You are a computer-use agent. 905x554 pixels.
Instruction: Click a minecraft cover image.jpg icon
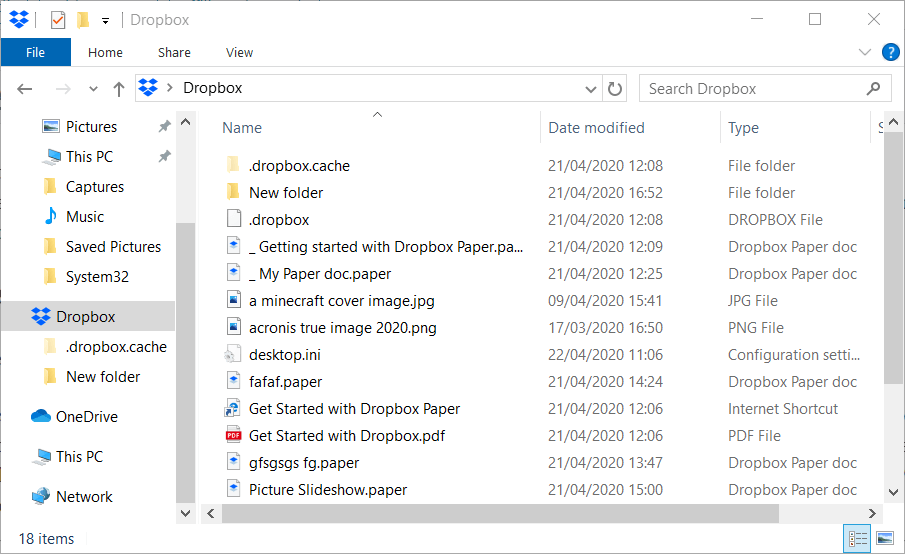pyautogui.click(x=233, y=301)
